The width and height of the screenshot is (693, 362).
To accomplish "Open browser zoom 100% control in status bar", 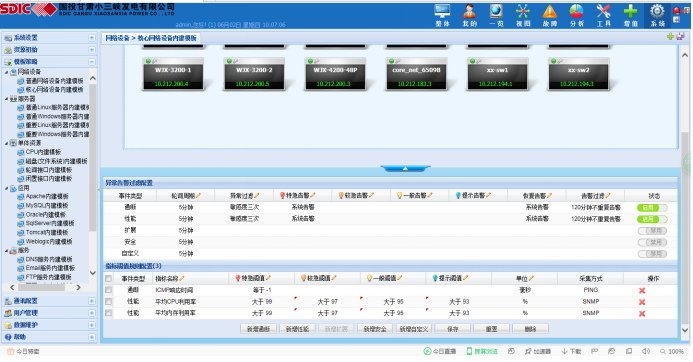I will point(672,351).
